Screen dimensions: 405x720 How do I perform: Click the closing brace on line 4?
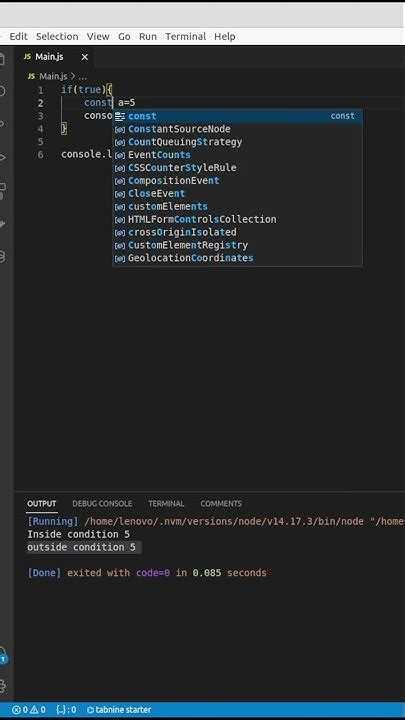pyautogui.click(x=64, y=129)
